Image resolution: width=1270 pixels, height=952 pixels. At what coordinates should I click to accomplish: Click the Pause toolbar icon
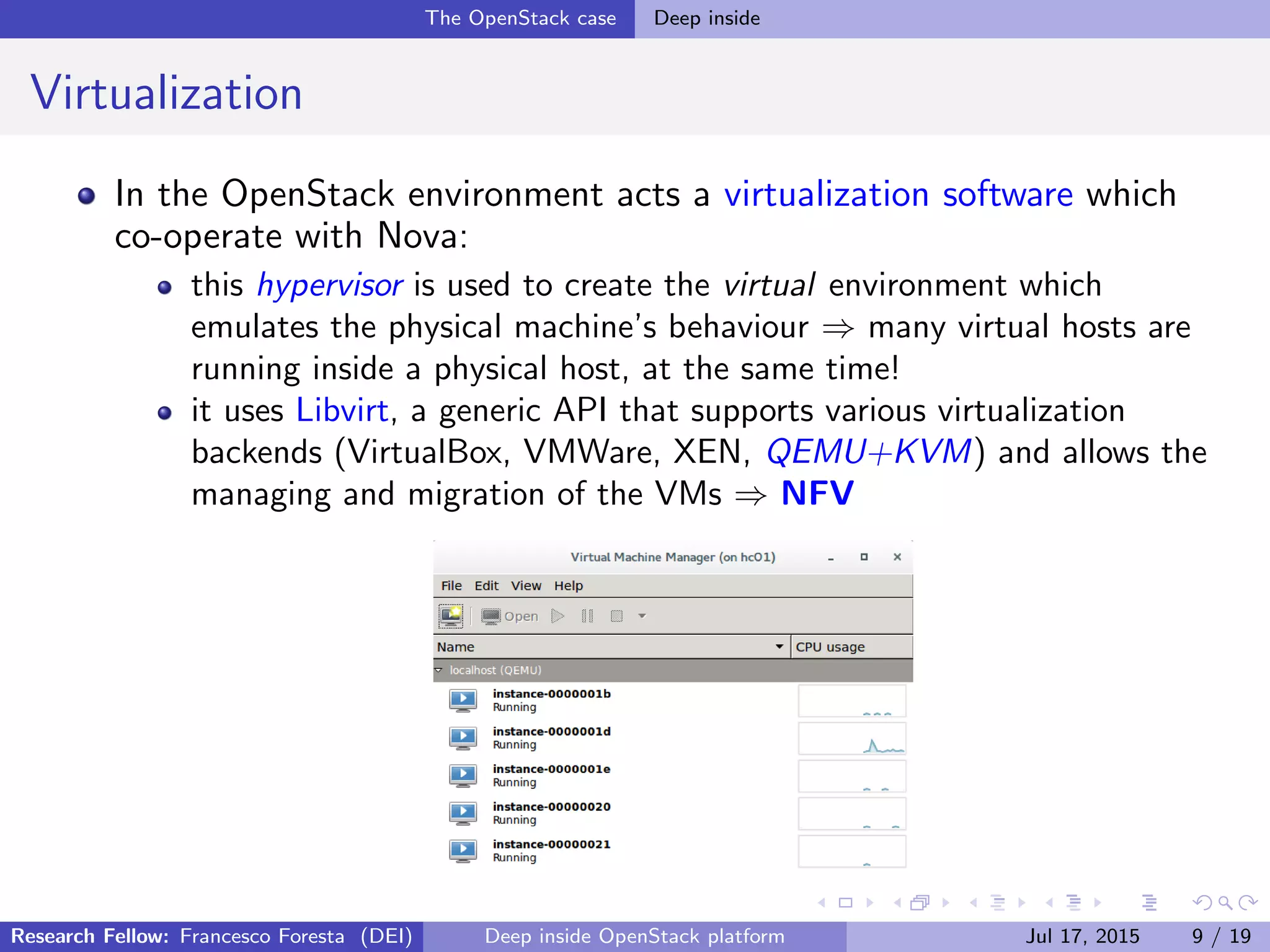587,616
